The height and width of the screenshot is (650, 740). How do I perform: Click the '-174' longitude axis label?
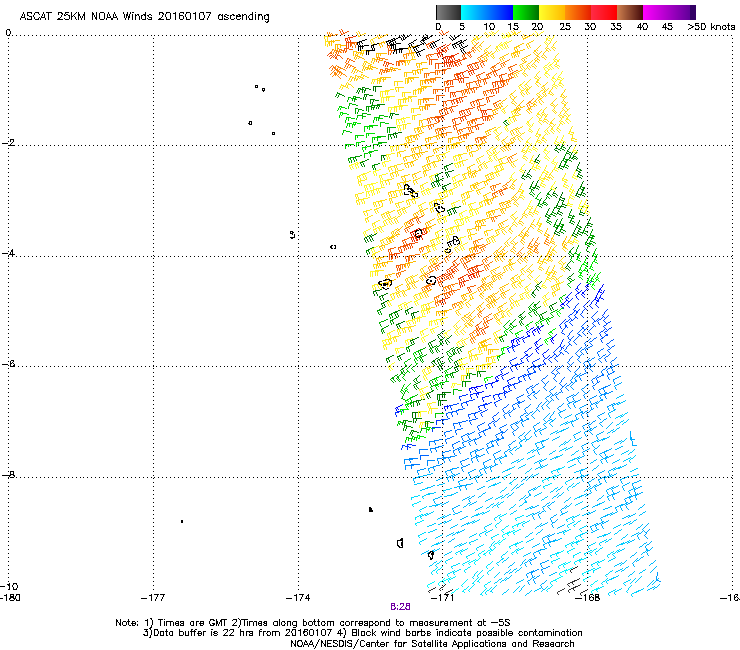coord(298,598)
